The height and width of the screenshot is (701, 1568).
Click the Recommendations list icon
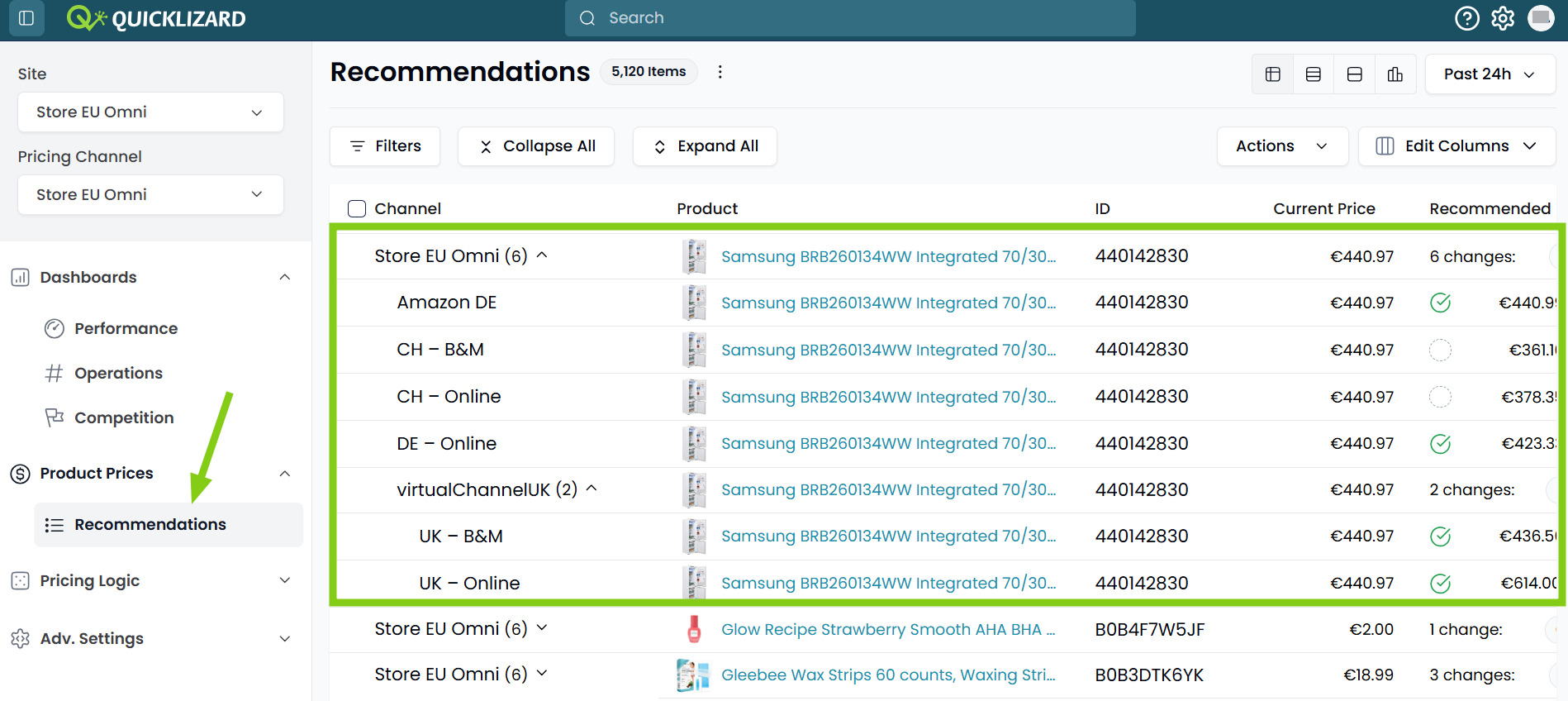pyautogui.click(x=55, y=525)
